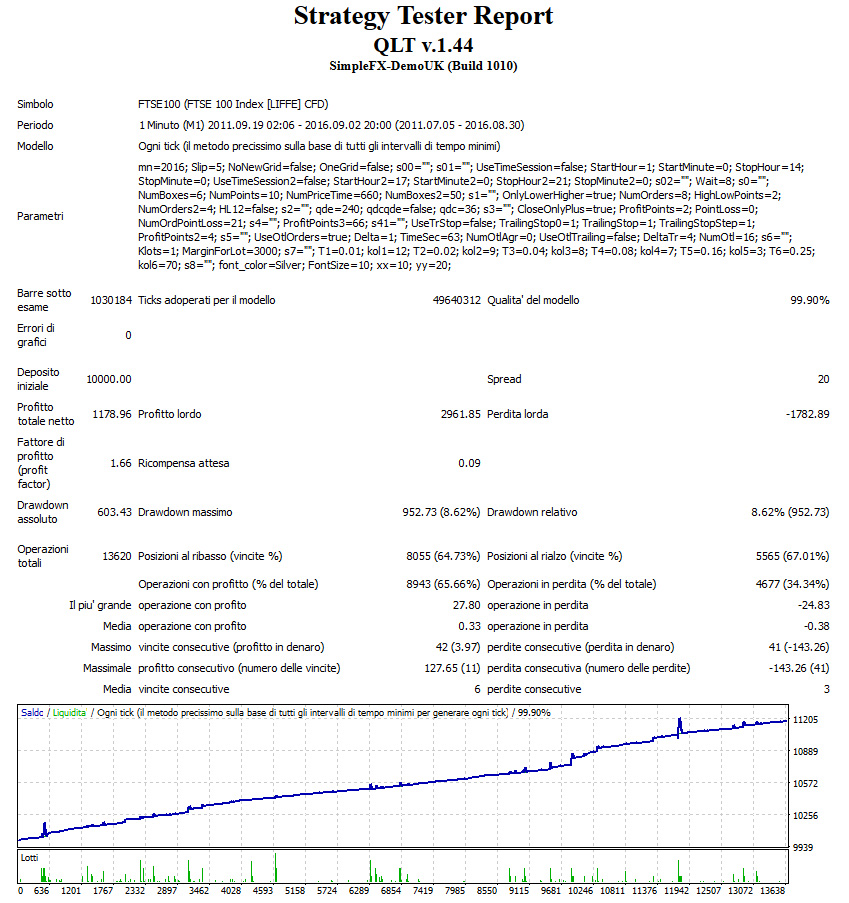Click the Drawdown relativo label

point(532,512)
